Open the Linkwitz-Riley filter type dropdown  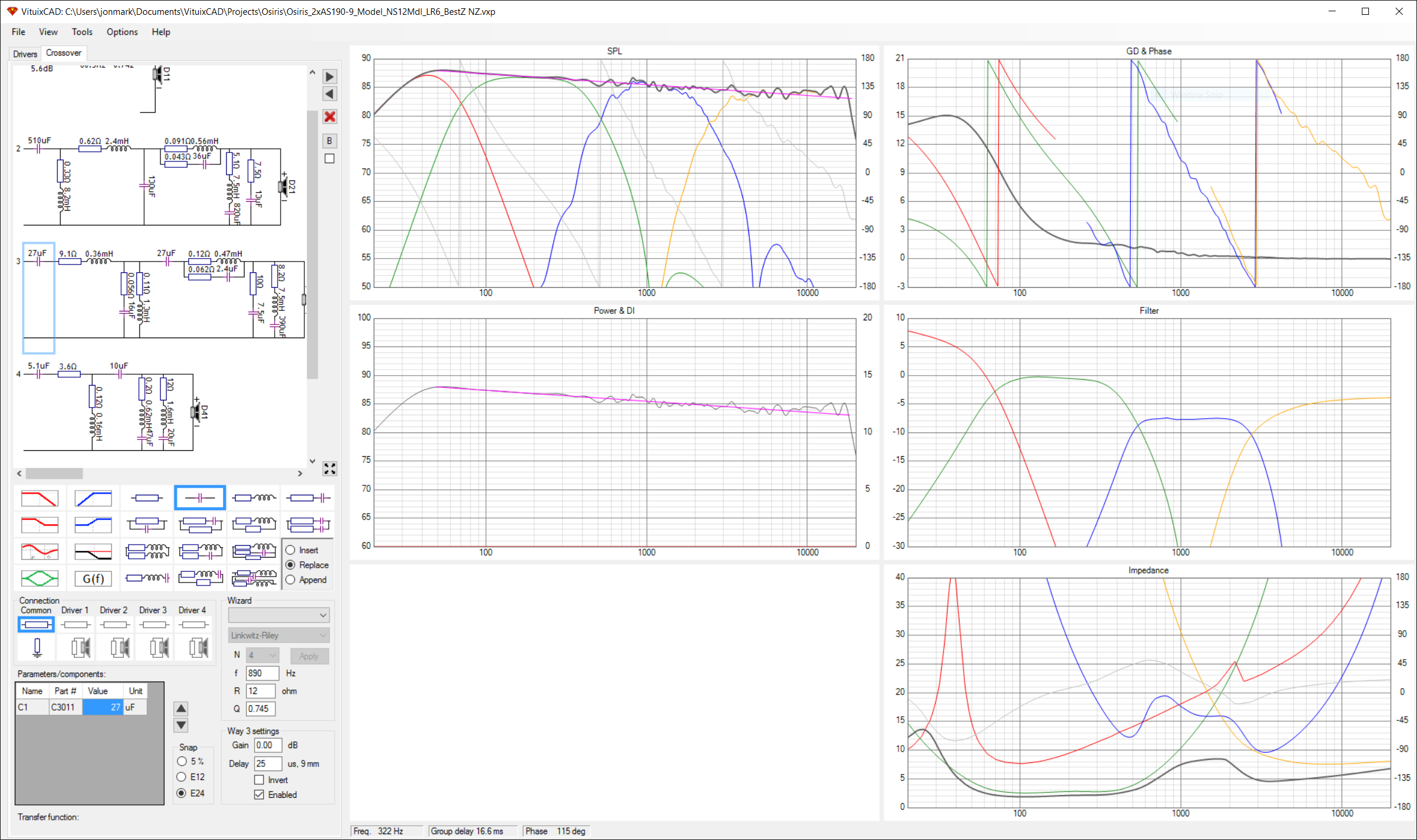(278, 635)
